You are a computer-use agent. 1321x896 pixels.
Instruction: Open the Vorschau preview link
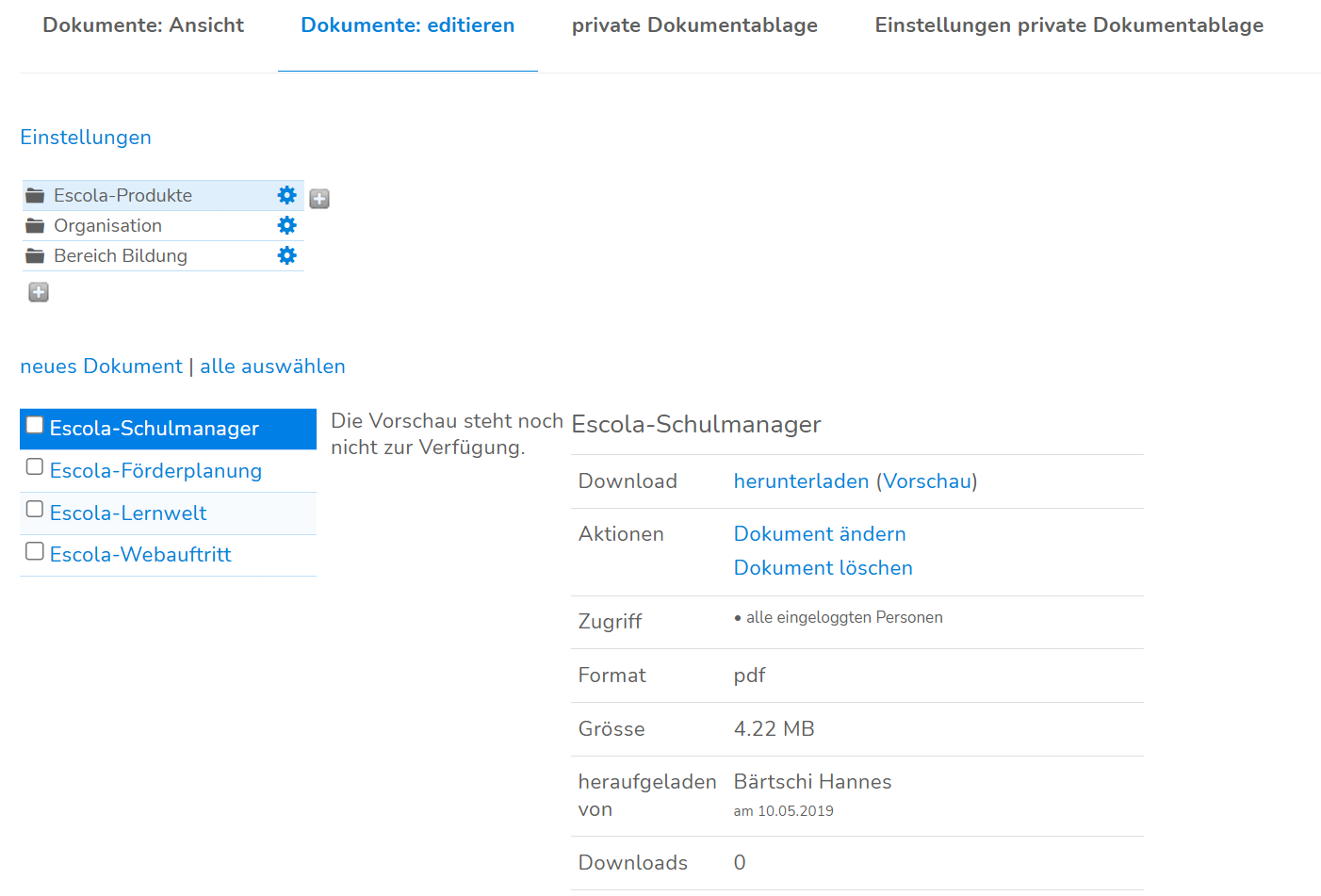tap(927, 481)
